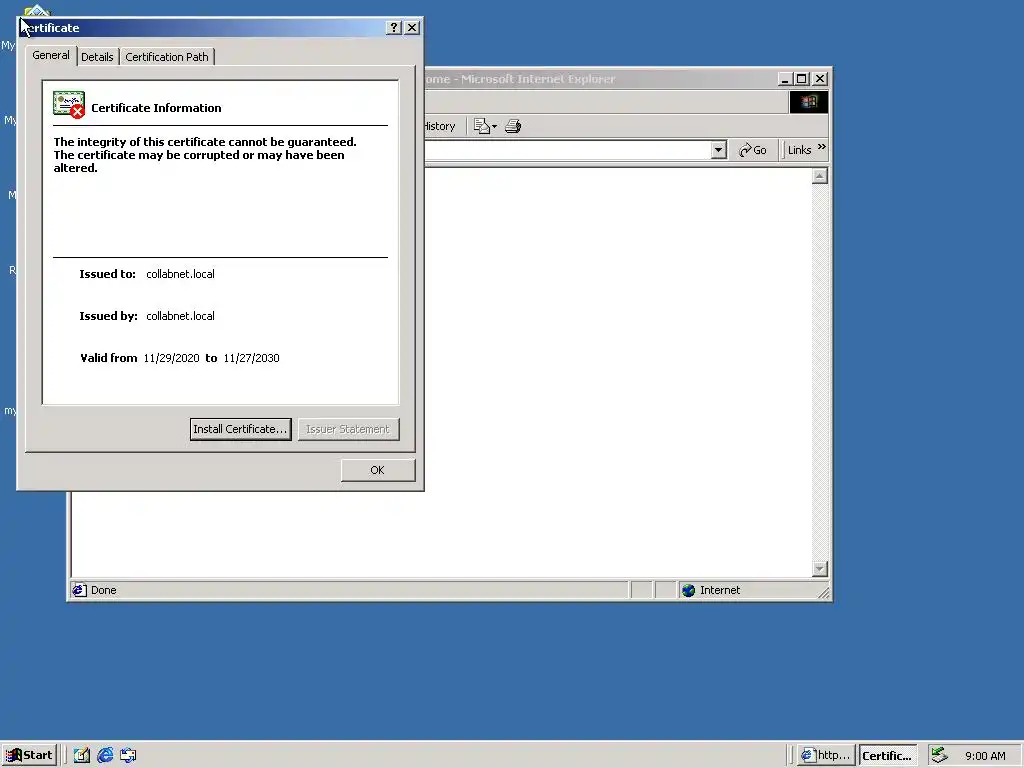Switch to the Details tab

[97, 57]
